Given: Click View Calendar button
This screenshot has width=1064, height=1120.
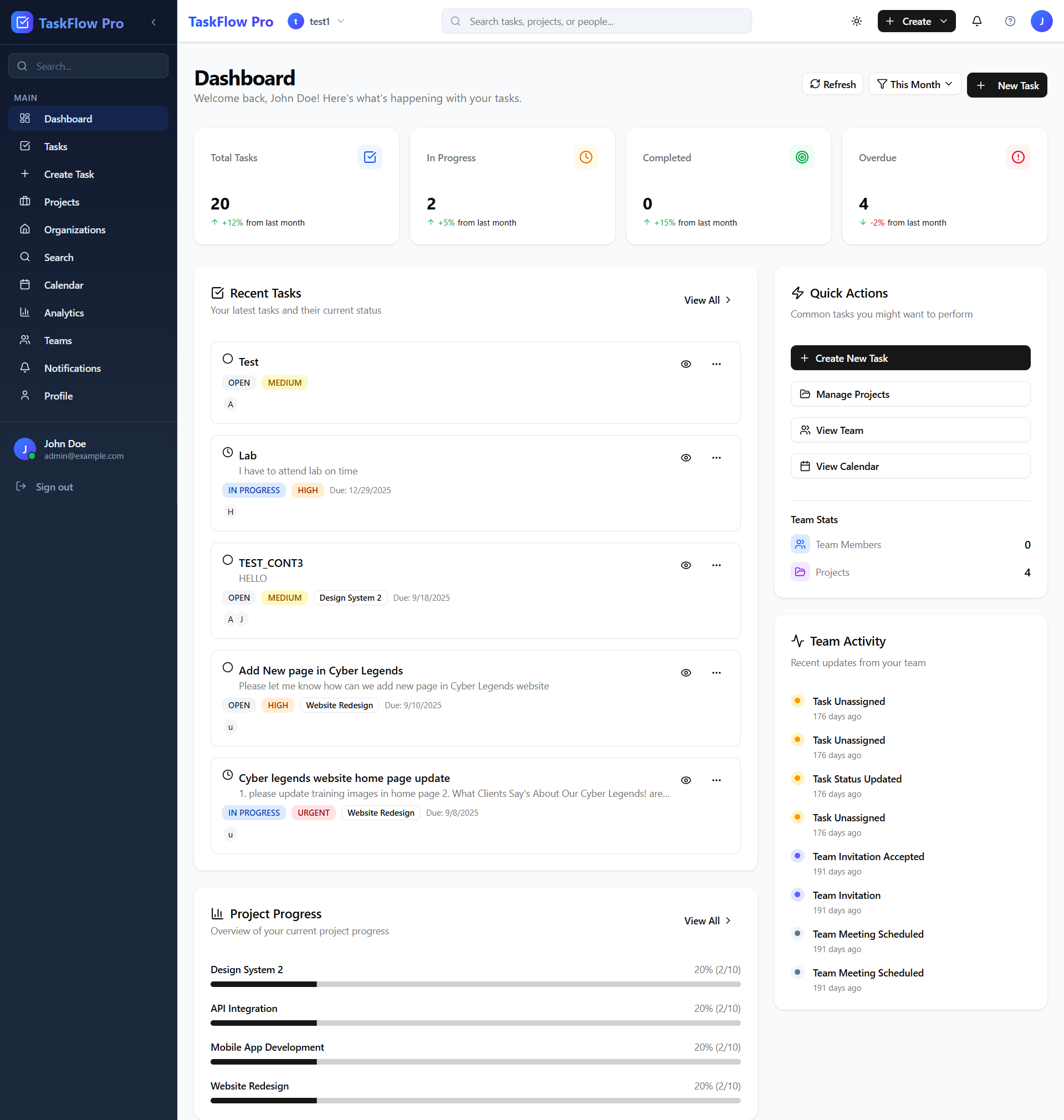Looking at the screenshot, I should (910, 466).
